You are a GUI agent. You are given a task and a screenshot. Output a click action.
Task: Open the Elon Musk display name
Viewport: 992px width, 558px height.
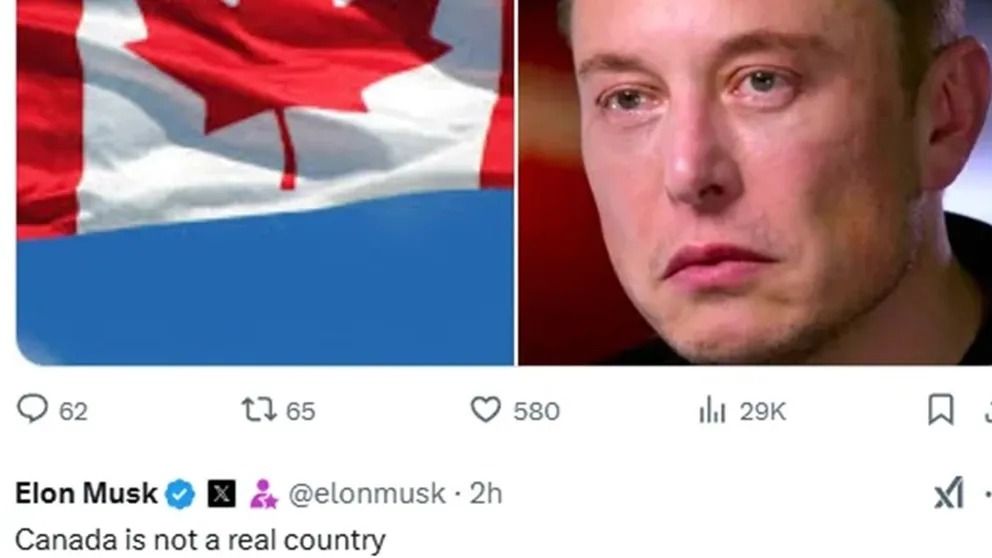(86, 493)
